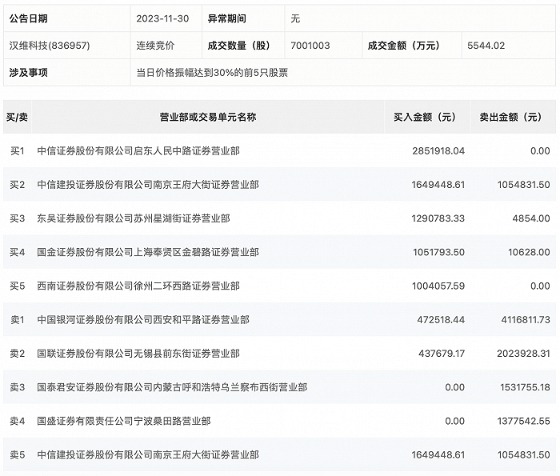Click the 成交数量 value 7001003
This screenshot has width=560, height=476.
[310, 45]
